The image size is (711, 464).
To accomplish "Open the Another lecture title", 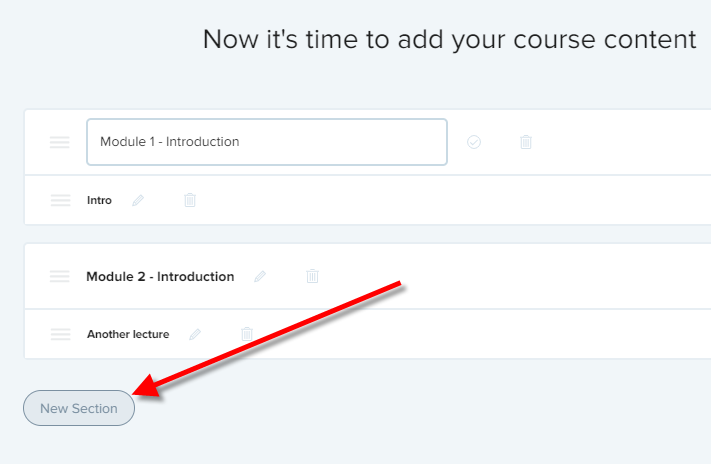I will tap(128, 334).
